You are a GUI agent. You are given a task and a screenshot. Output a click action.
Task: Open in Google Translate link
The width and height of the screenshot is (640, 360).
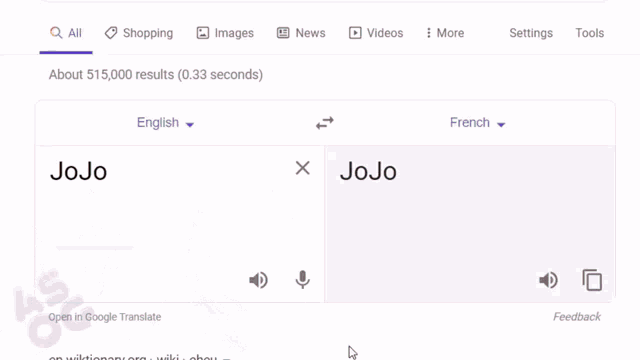point(104,317)
